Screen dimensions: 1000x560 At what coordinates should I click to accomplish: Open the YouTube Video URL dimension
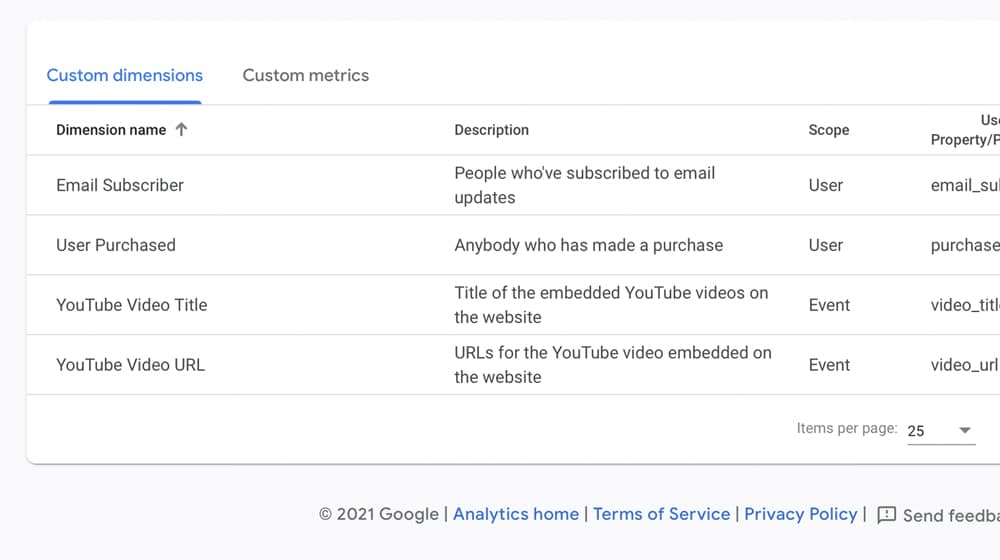point(131,365)
